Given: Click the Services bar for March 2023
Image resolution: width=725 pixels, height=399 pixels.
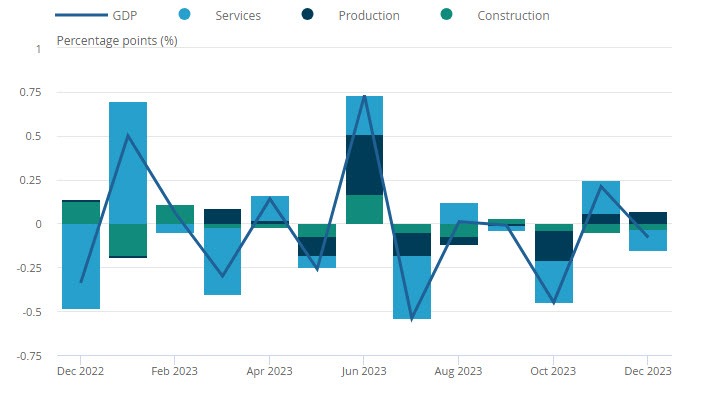Looking at the screenshot, I should coord(222,261).
